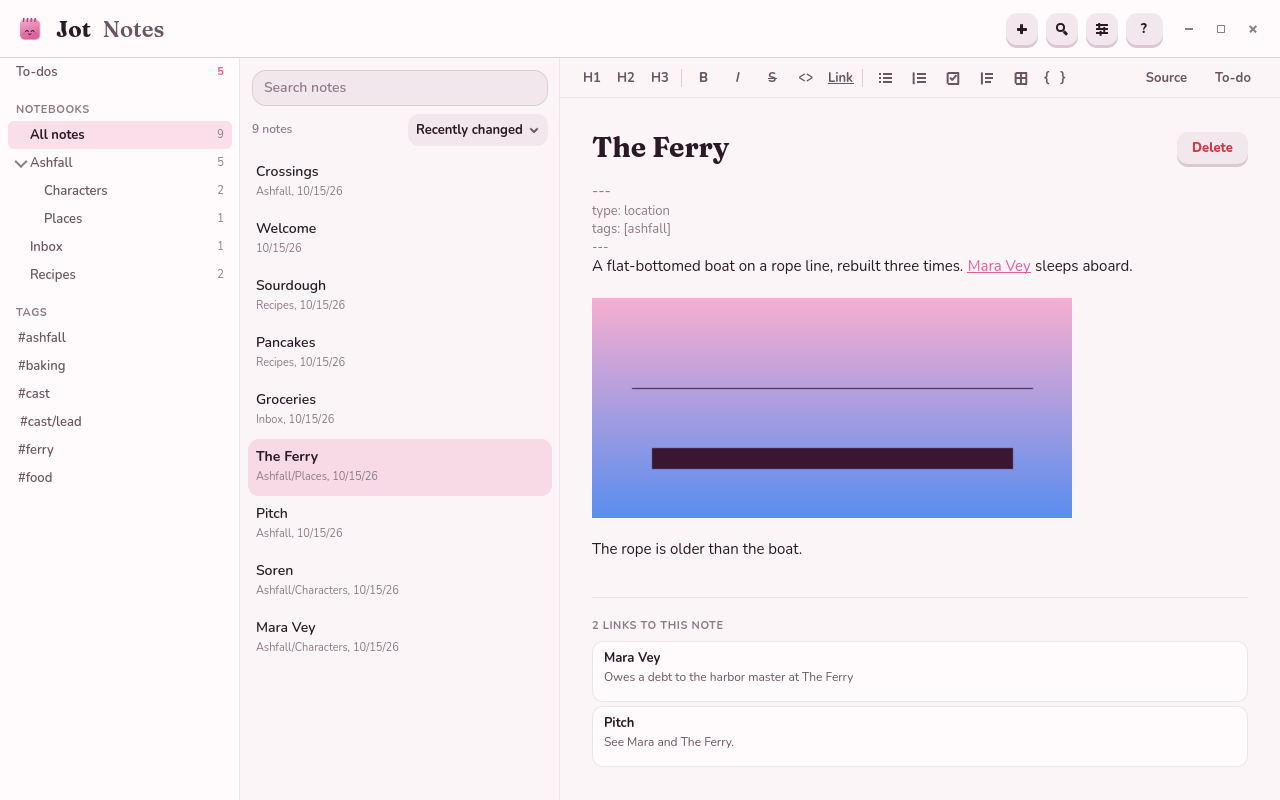Open the Recently changed sort dropdown

[x=478, y=129]
